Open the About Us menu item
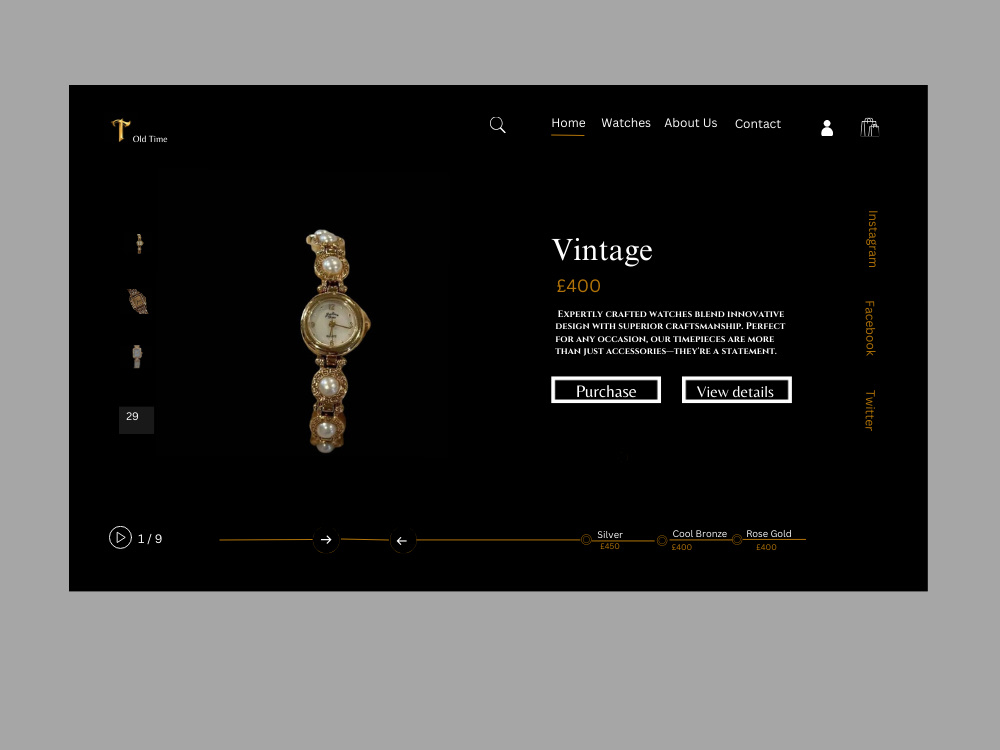 (690, 123)
